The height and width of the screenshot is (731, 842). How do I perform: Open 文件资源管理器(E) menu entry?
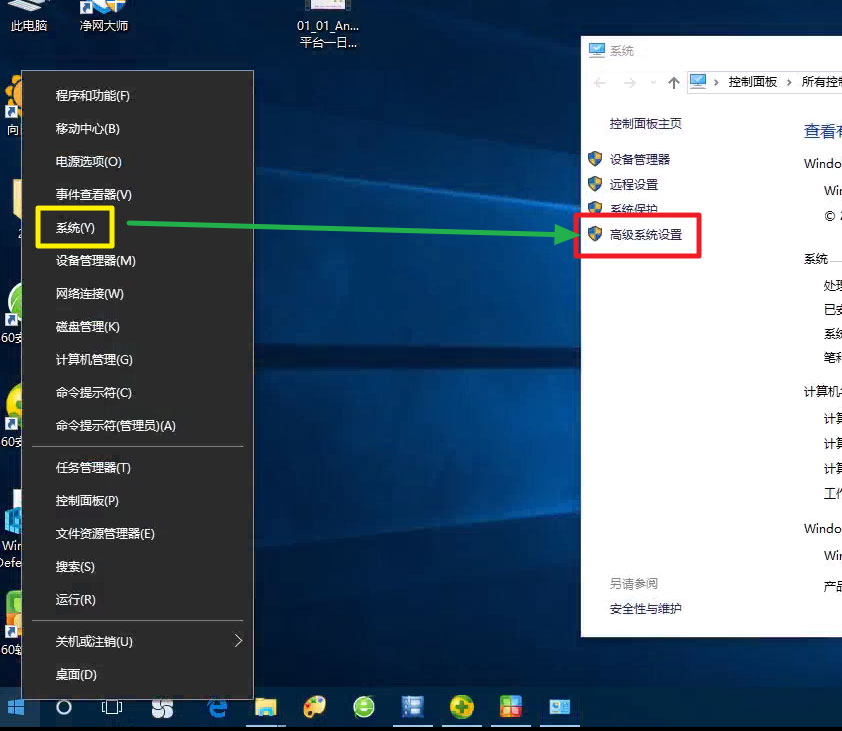click(105, 533)
